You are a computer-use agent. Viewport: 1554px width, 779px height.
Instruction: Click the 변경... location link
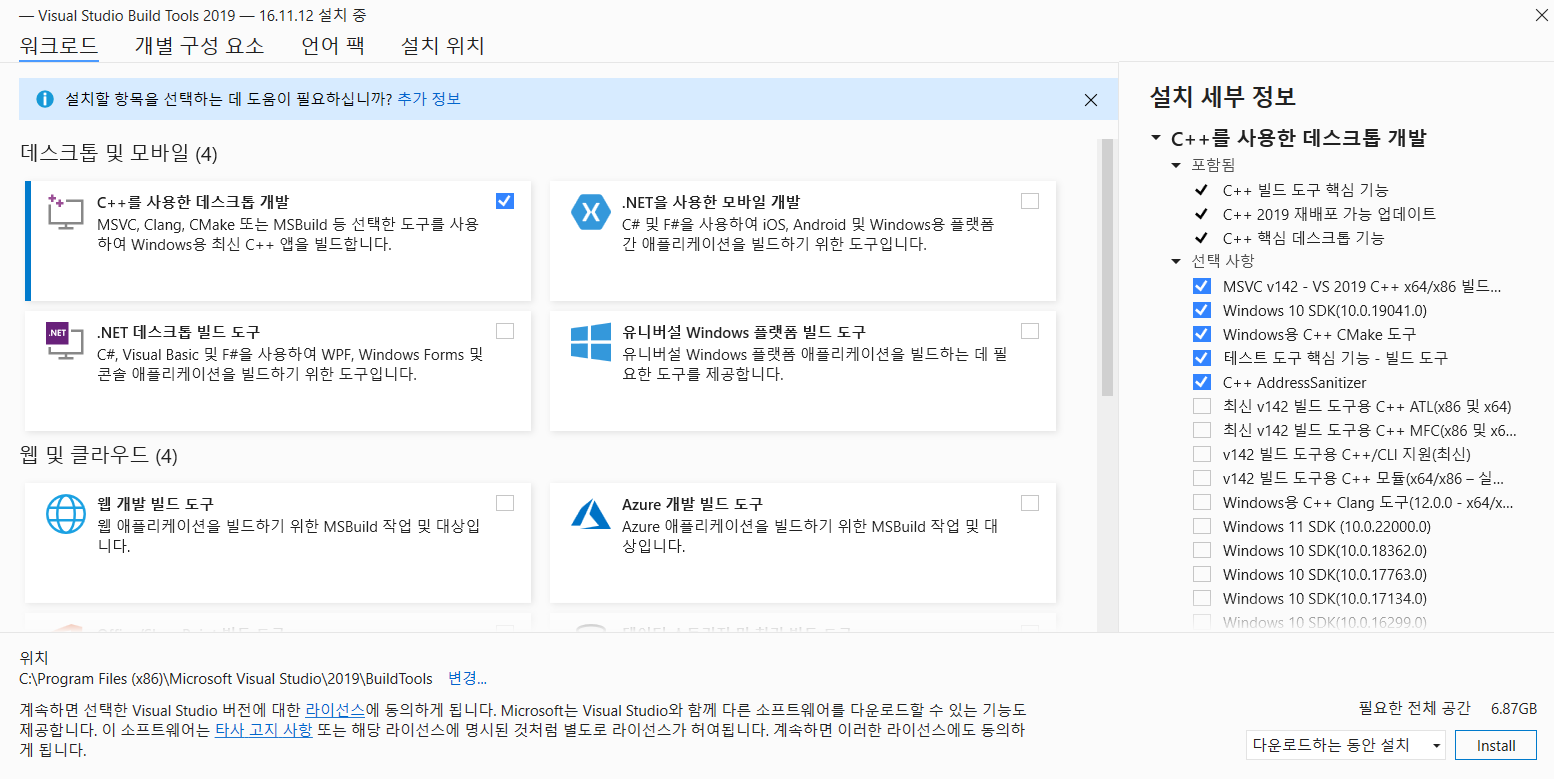coord(467,679)
